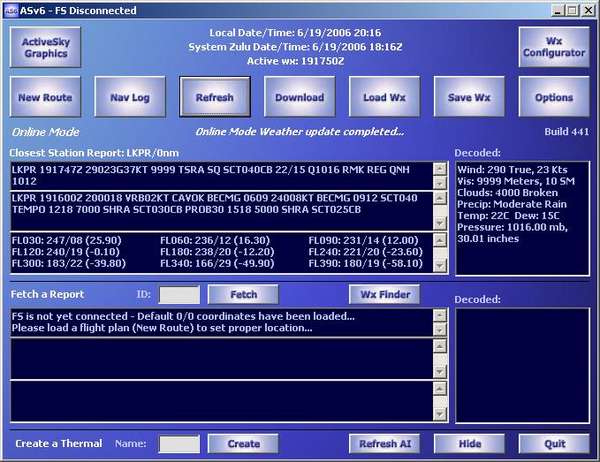Viewport: 600px width, 462px height.
Task: Click Load Wx
Action: click(384, 97)
